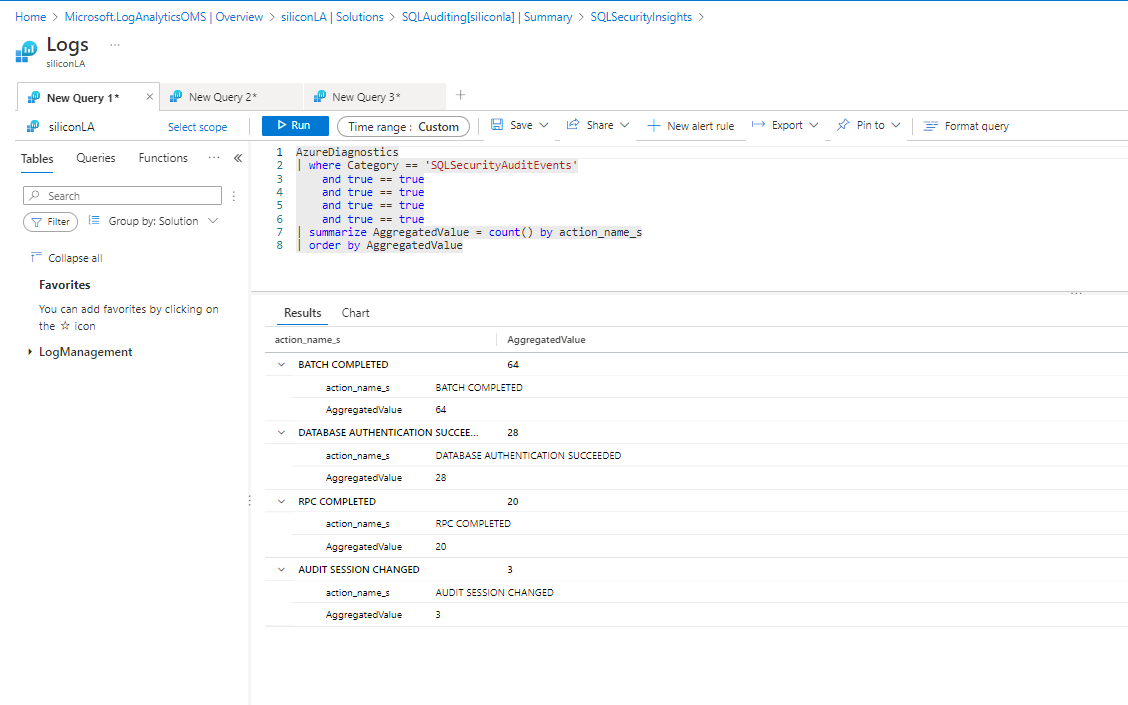The image size is (1128, 705).
Task: Run the query
Action: click(295, 126)
